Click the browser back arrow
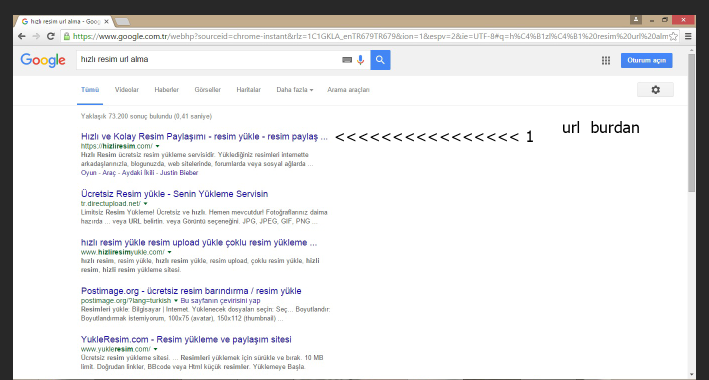 point(22,36)
